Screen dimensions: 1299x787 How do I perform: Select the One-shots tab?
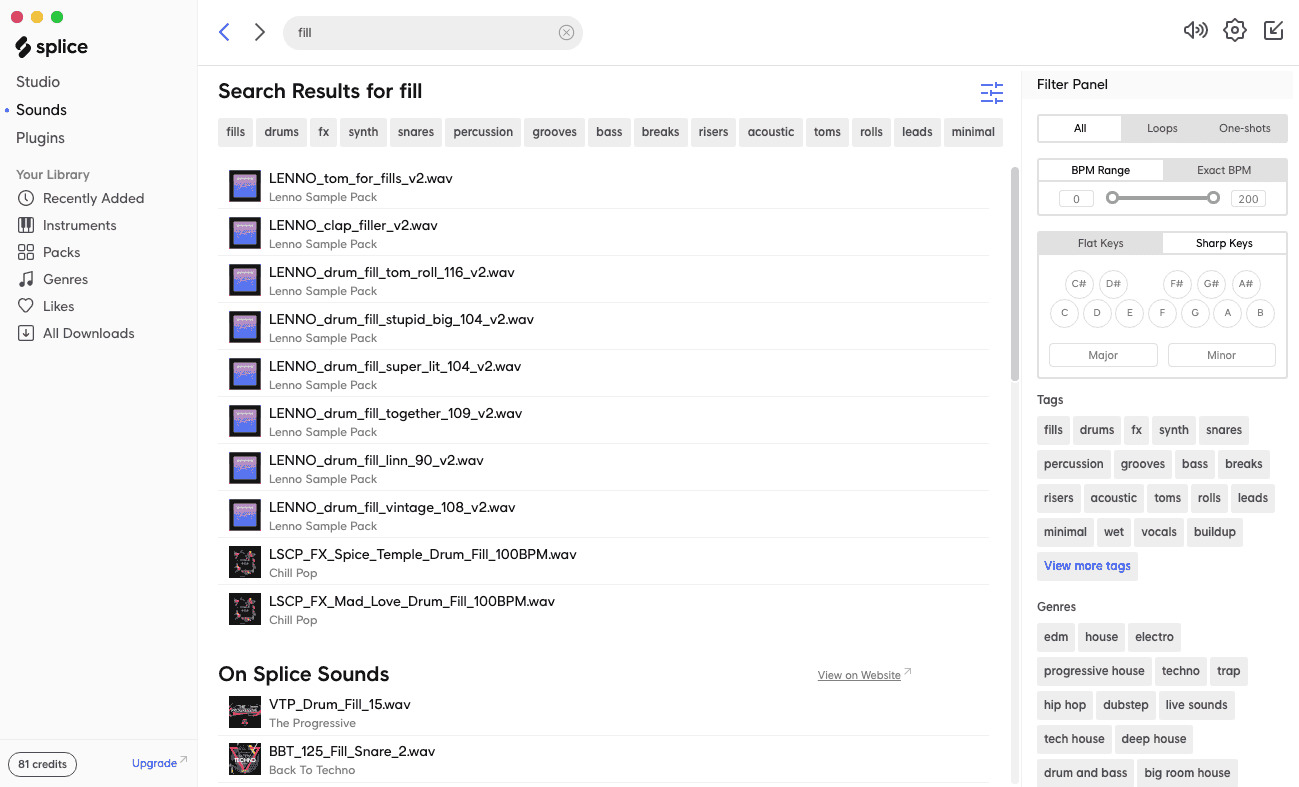pyautogui.click(x=1245, y=128)
